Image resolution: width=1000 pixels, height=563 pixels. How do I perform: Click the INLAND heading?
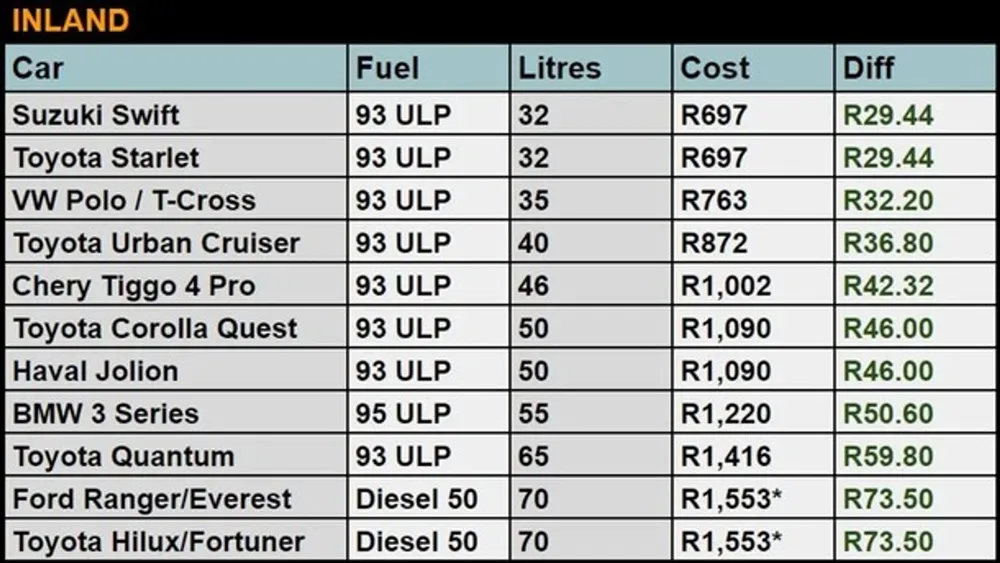click(70, 20)
